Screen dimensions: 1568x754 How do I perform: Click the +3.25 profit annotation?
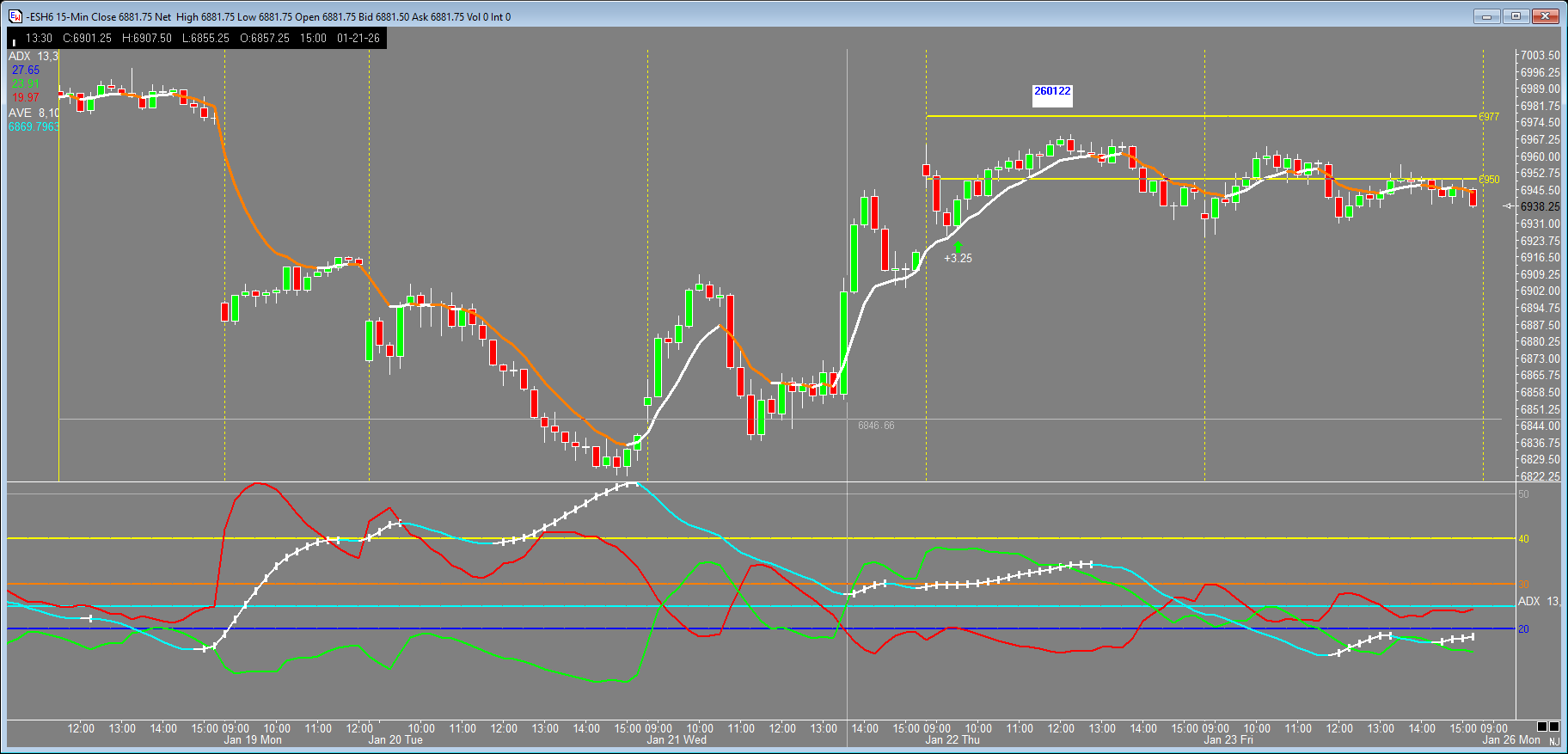(x=959, y=258)
